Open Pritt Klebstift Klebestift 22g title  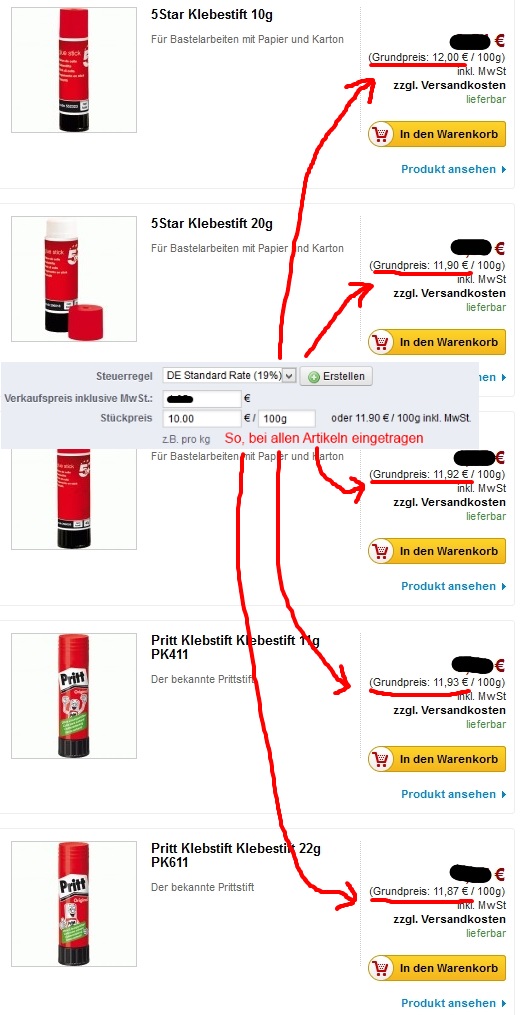click(x=236, y=856)
